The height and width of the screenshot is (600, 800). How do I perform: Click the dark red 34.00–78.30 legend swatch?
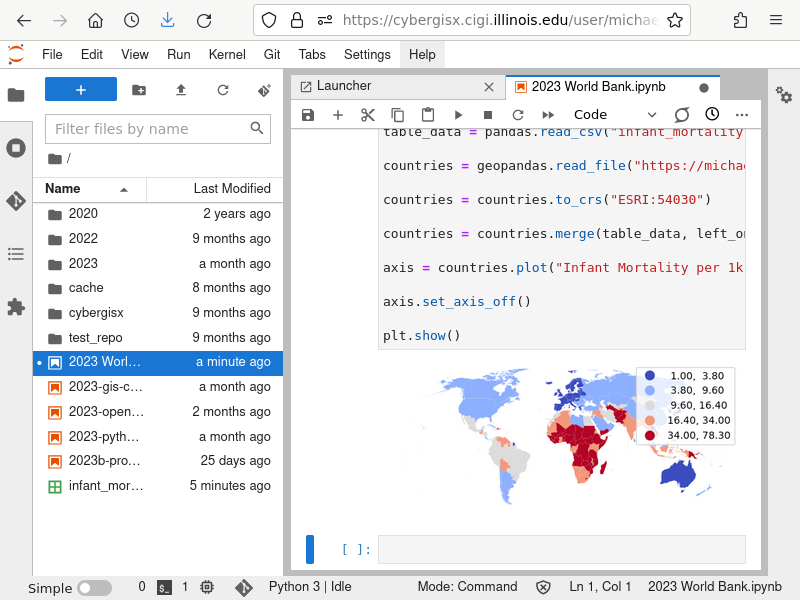click(x=650, y=436)
